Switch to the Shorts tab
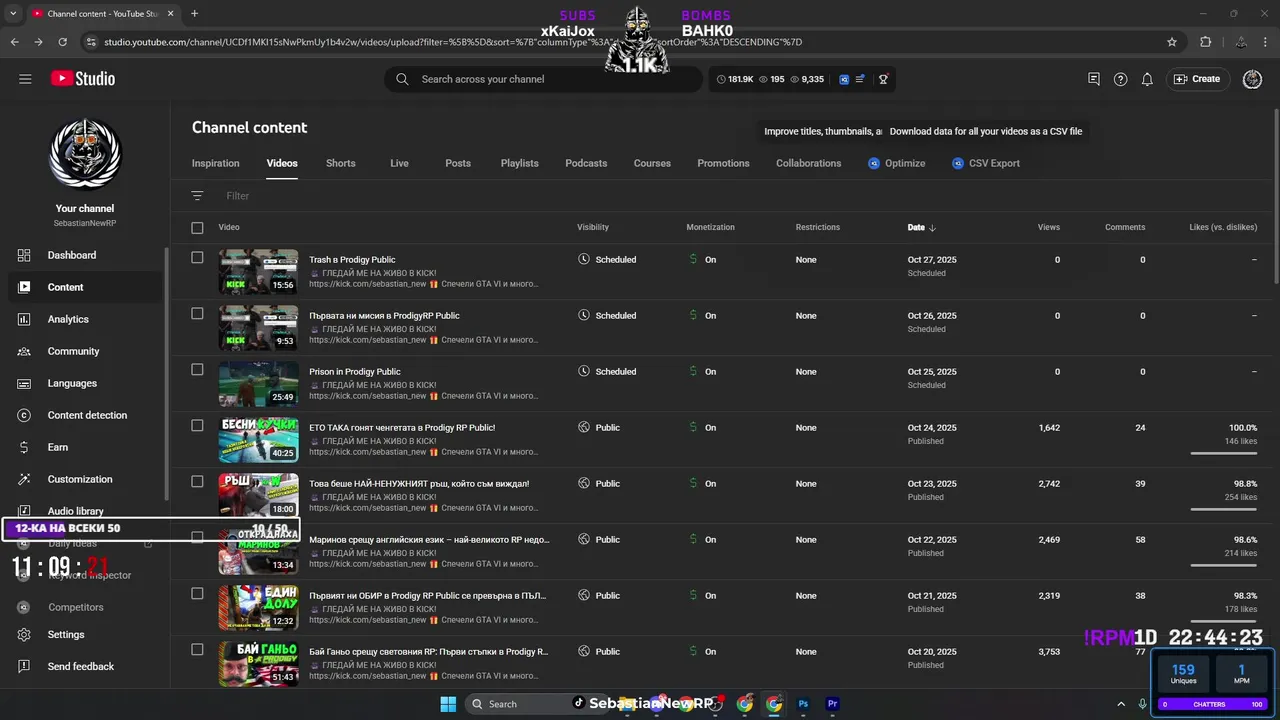The image size is (1280, 720). [340, 163]
